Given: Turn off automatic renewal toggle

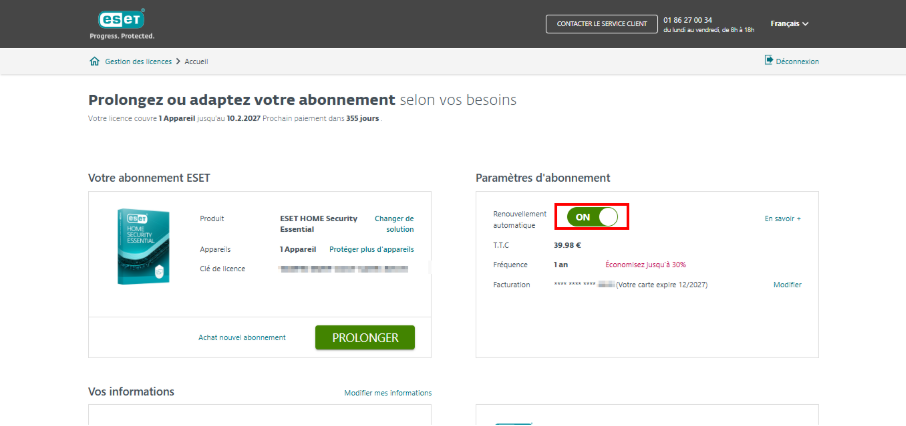Looking at the screenshot, I should [x=592, y=217].
